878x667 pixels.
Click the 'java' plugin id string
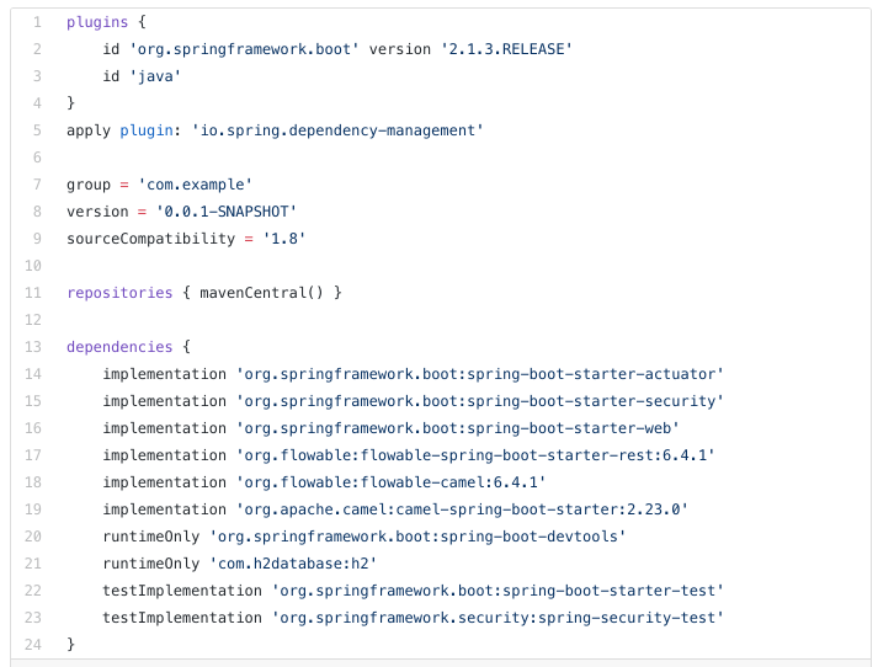tap(156, 76)
